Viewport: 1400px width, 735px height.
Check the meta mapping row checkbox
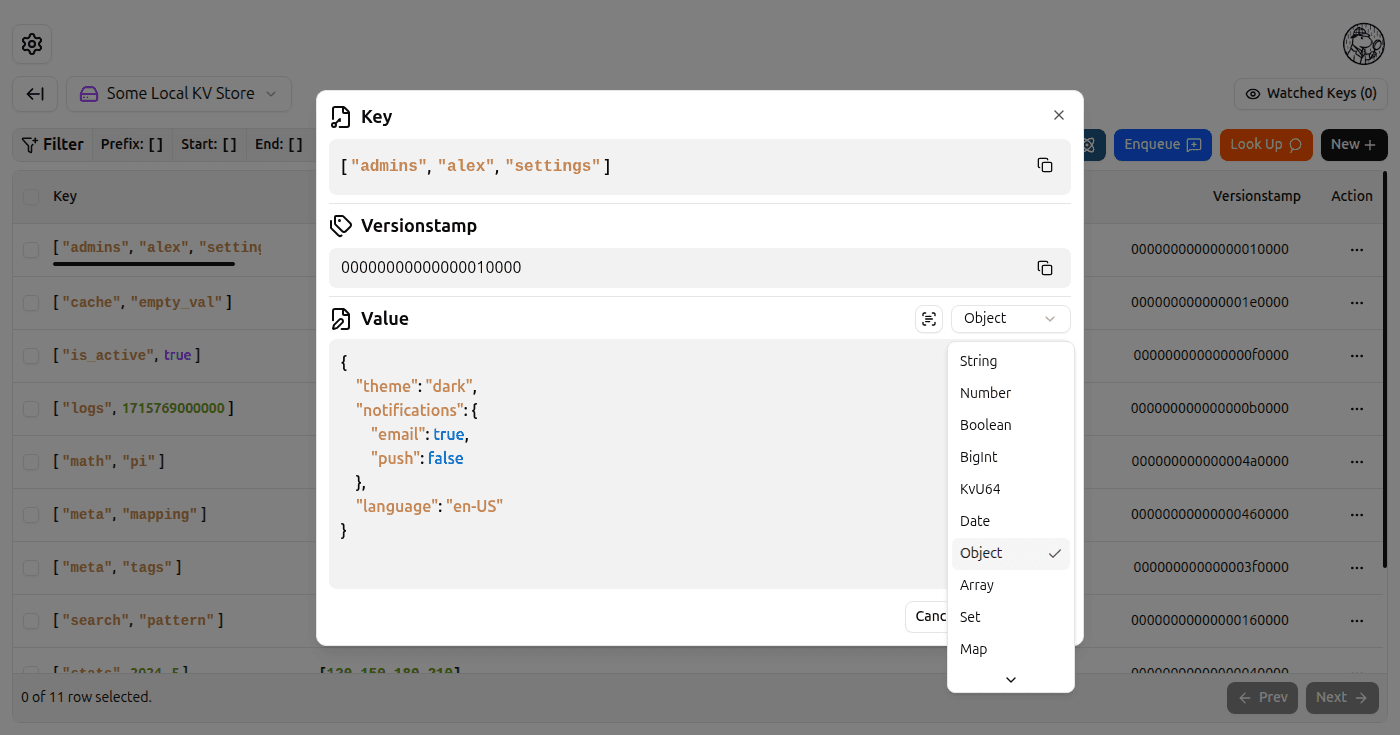[x=31, y=515]
